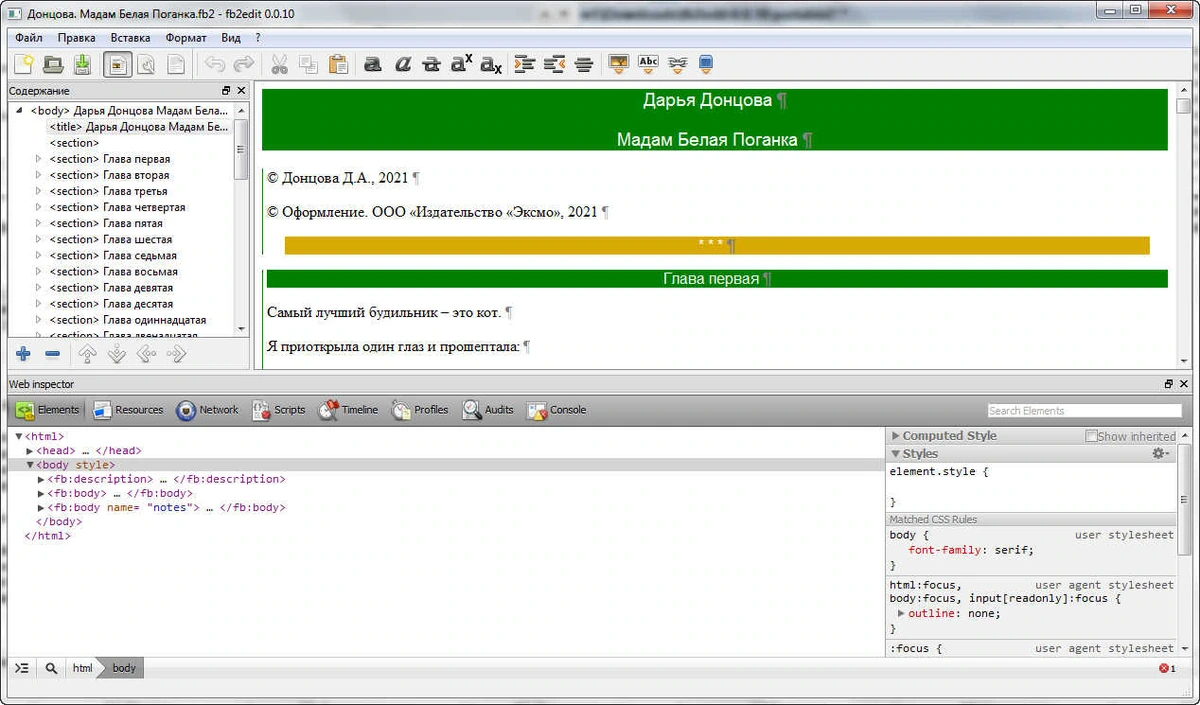Toggle subscript formatting
Screen dimensions: 1200x705
[490, 64]
